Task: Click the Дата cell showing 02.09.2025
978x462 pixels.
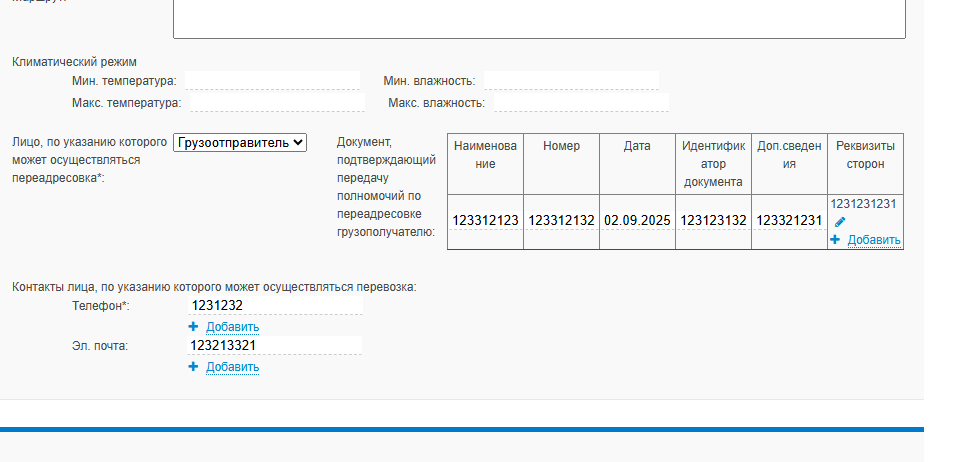Action: (x=637, y=221)
